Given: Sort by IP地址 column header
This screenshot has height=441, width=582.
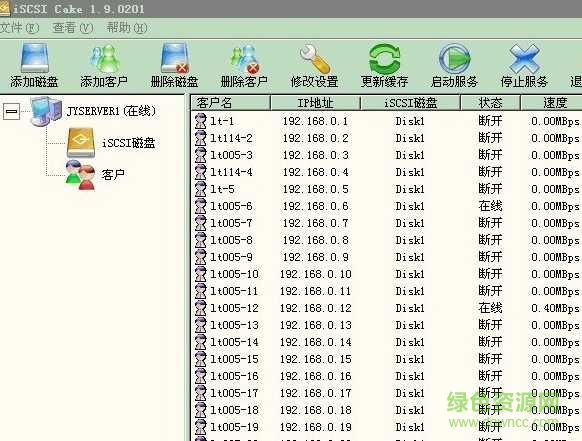Looking at the screenshot, I should coord(315,103).
